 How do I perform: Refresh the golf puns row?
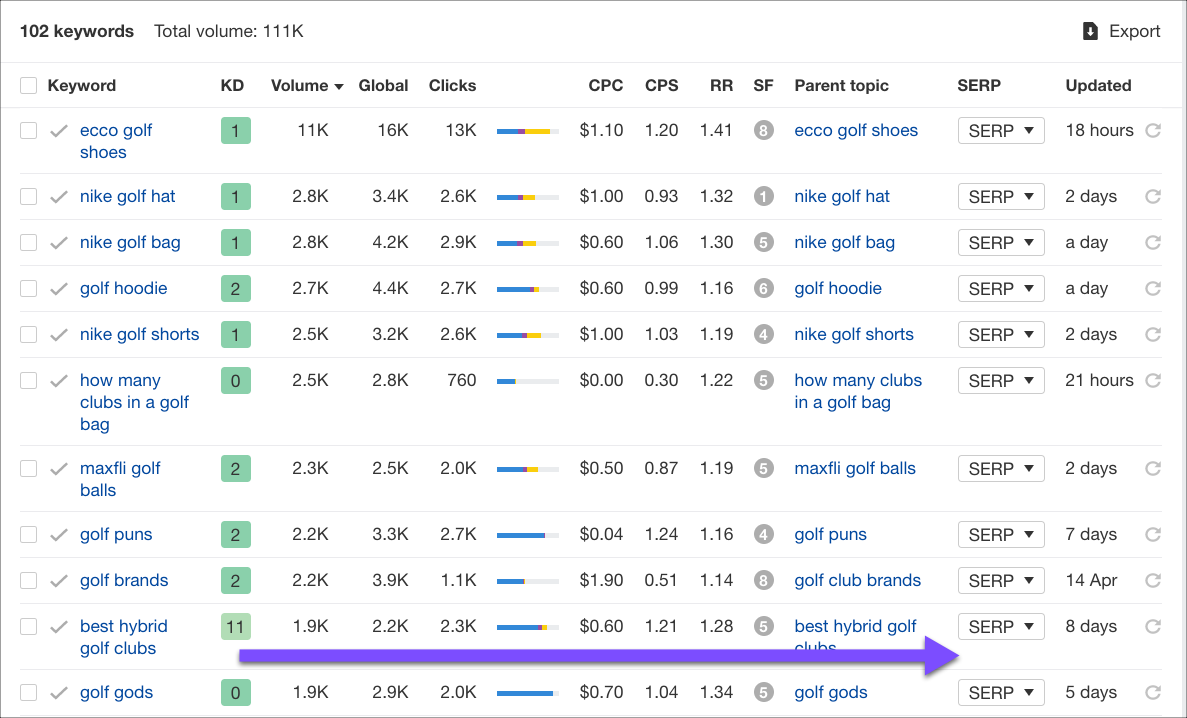coord(1153,534)
